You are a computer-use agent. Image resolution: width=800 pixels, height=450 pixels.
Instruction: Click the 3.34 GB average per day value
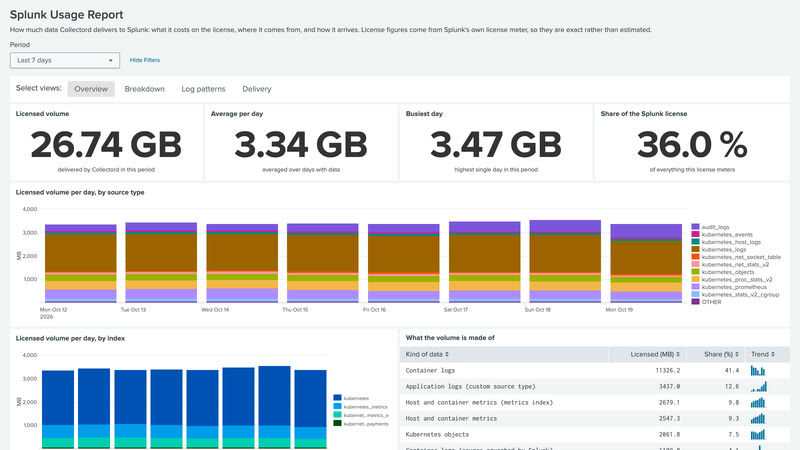[x=301, y=145]
